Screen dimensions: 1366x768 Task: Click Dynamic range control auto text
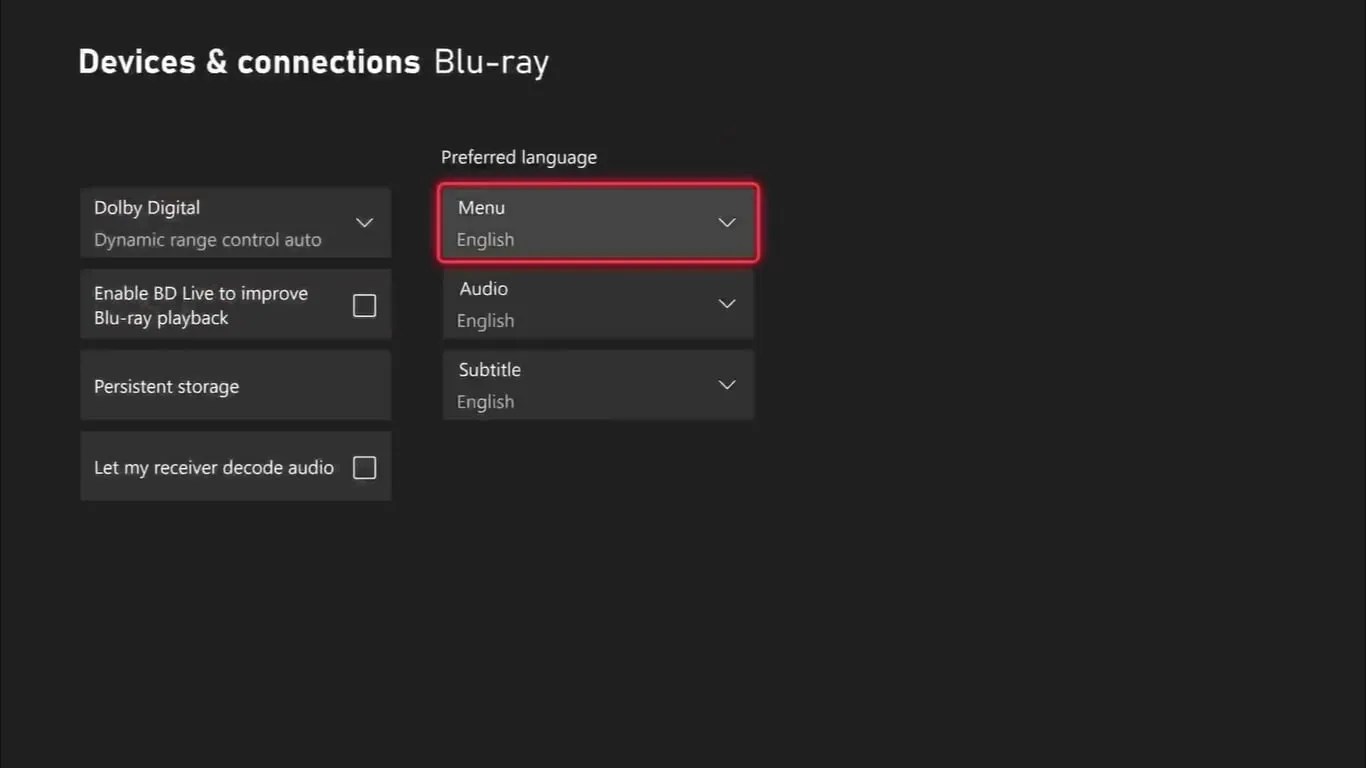coord(207,239)
